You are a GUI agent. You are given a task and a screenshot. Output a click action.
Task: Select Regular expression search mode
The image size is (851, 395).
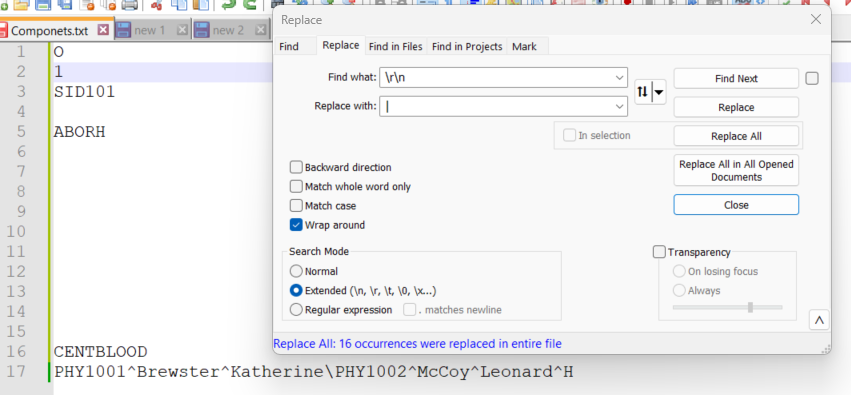296,310
